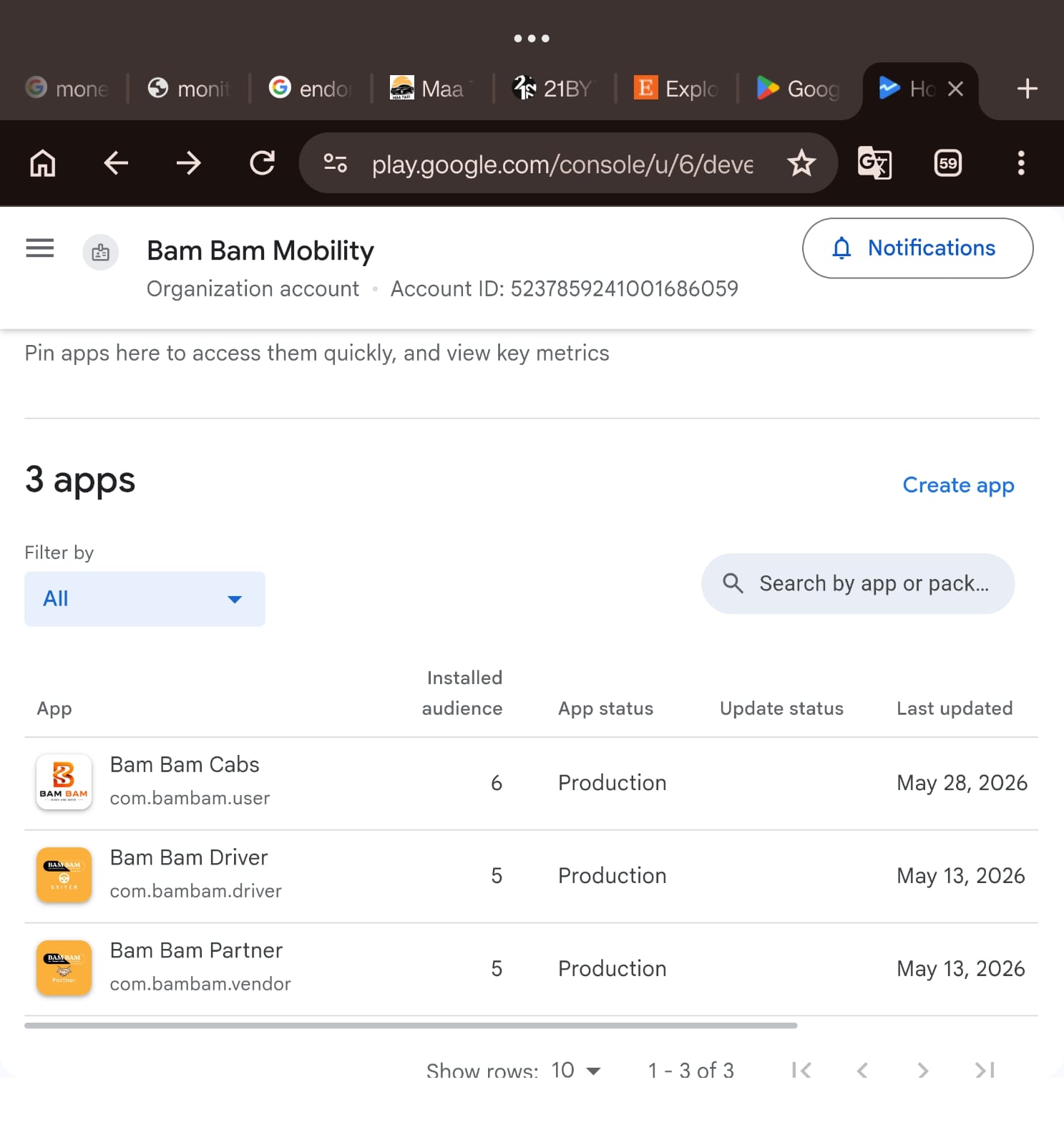Screen dimensions: 1064x1145
Task: Click the site settings icon in address bar
Action: pos(335,164)
